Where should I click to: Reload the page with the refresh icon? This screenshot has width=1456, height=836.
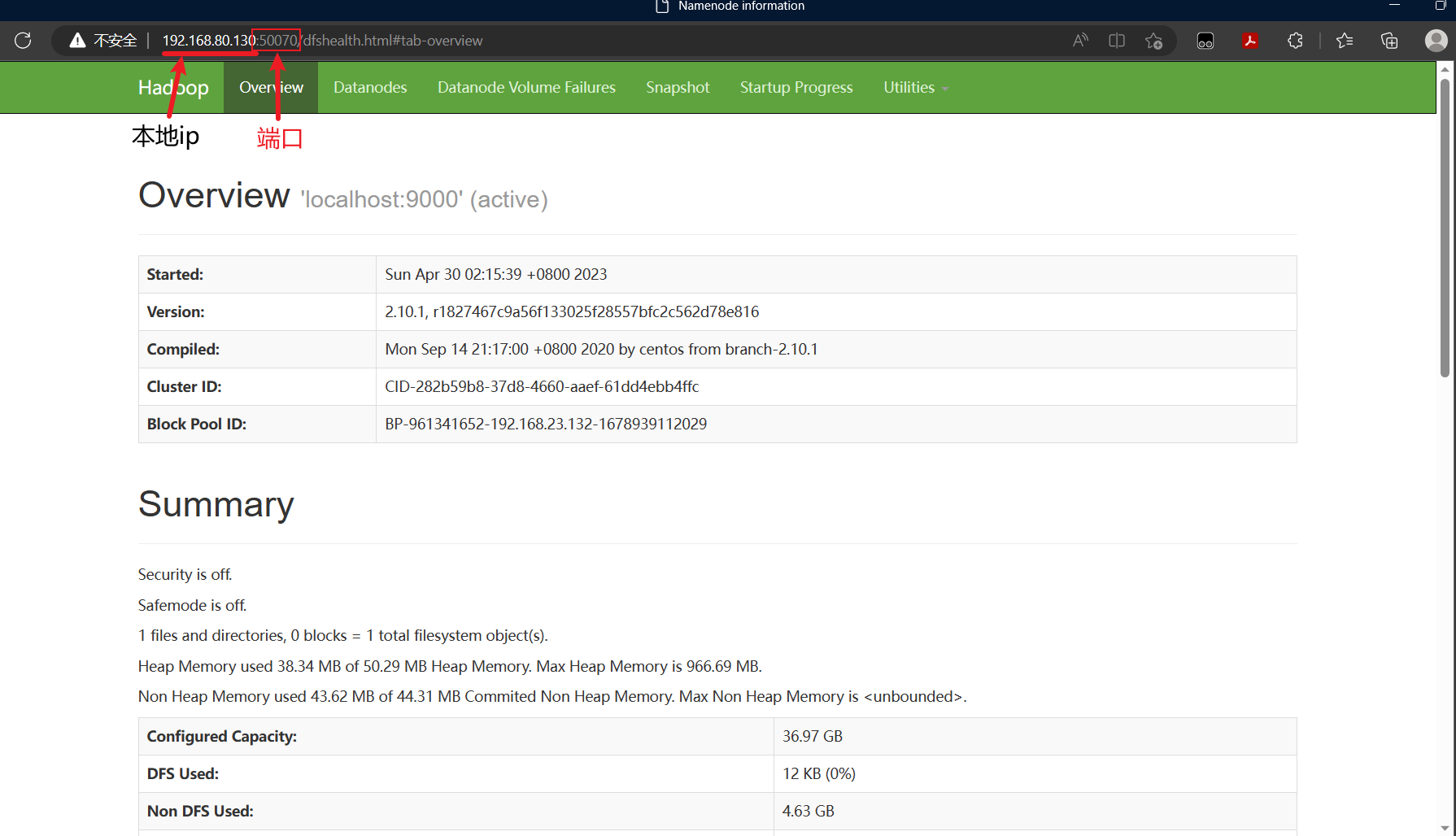(23, 40)
